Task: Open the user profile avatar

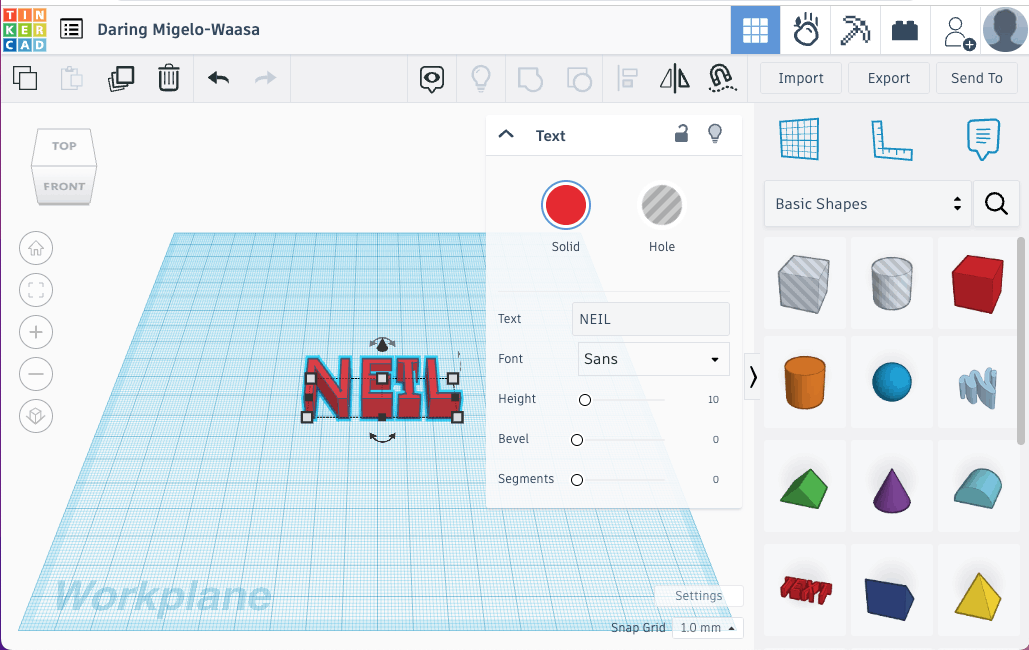Action: point(1005,30)
